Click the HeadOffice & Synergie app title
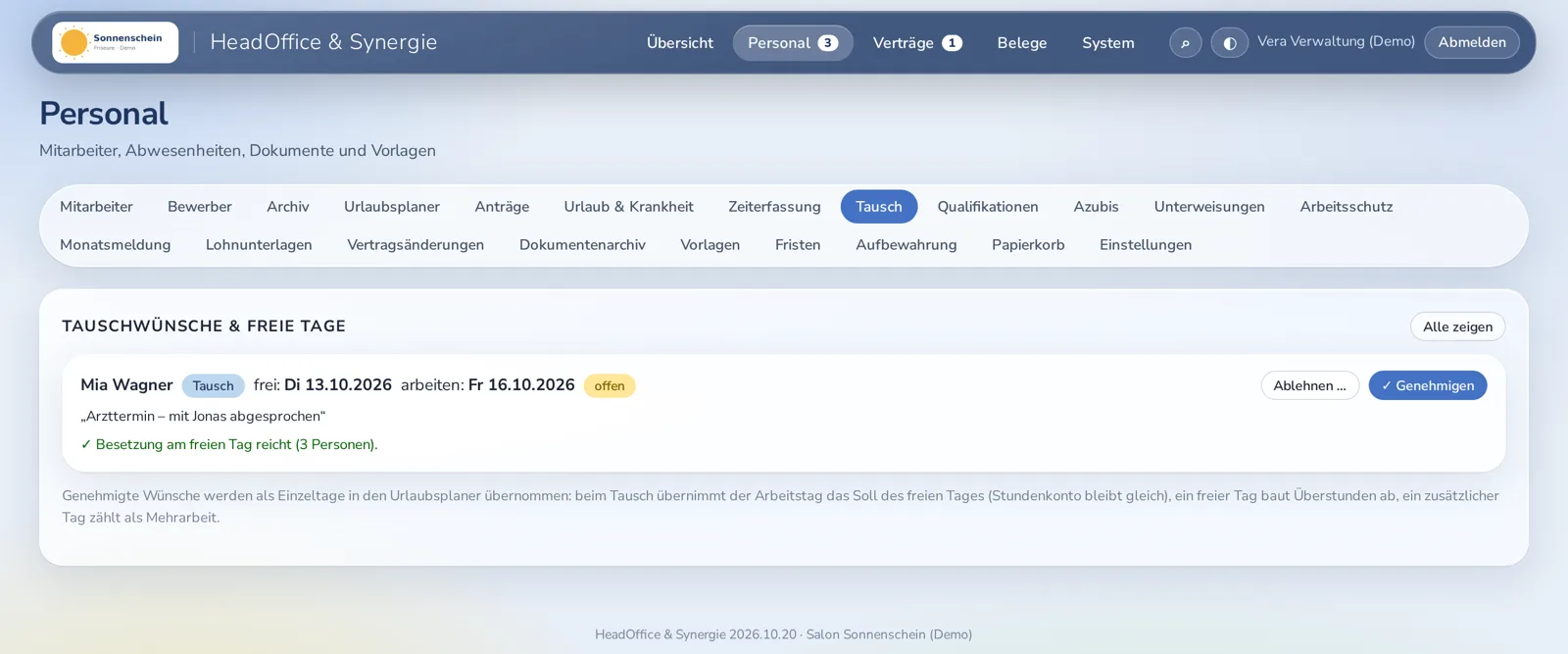 [x=323, y=42]
